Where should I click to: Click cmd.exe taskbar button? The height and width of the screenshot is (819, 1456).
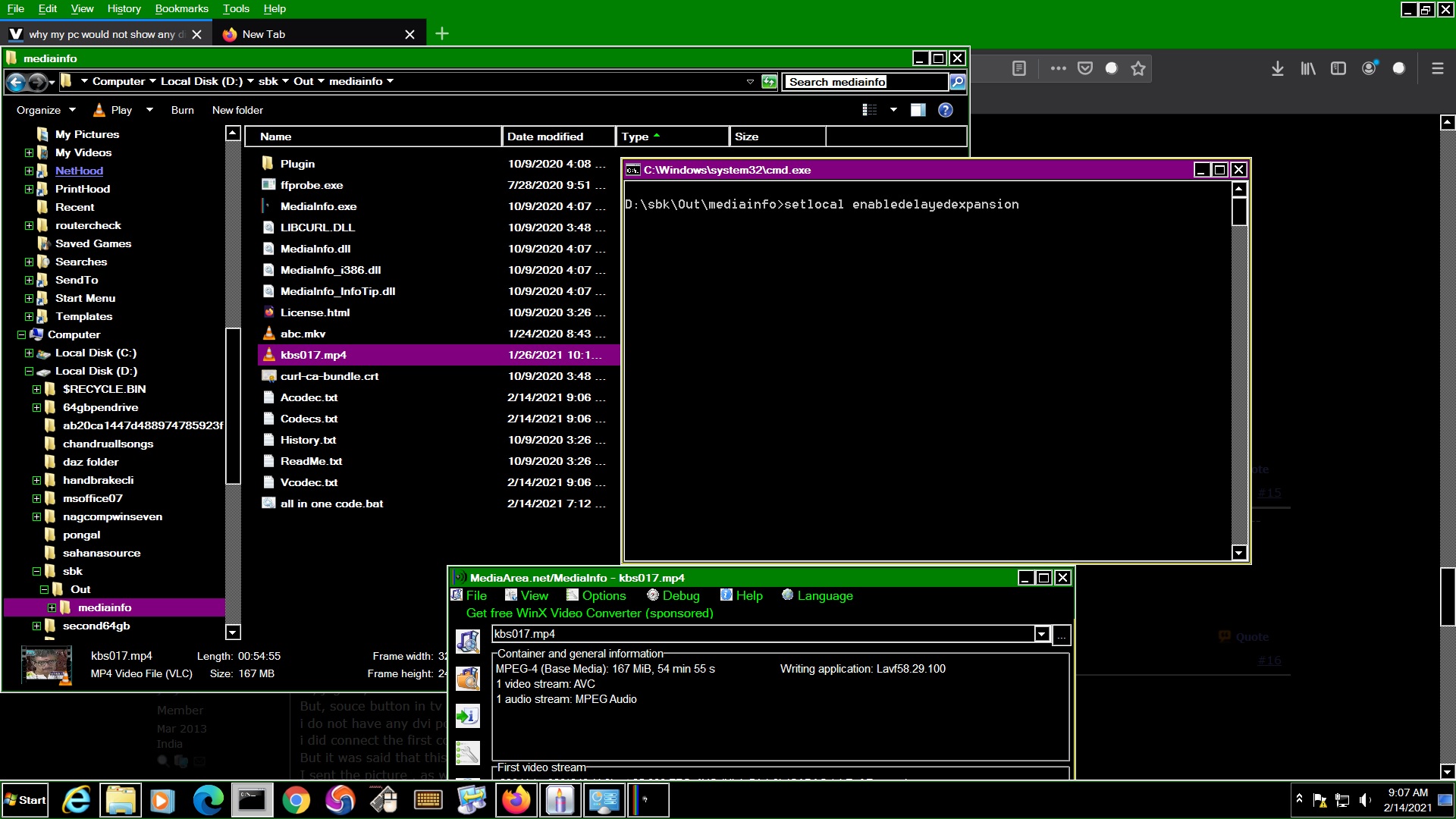[x=252, y=800]
